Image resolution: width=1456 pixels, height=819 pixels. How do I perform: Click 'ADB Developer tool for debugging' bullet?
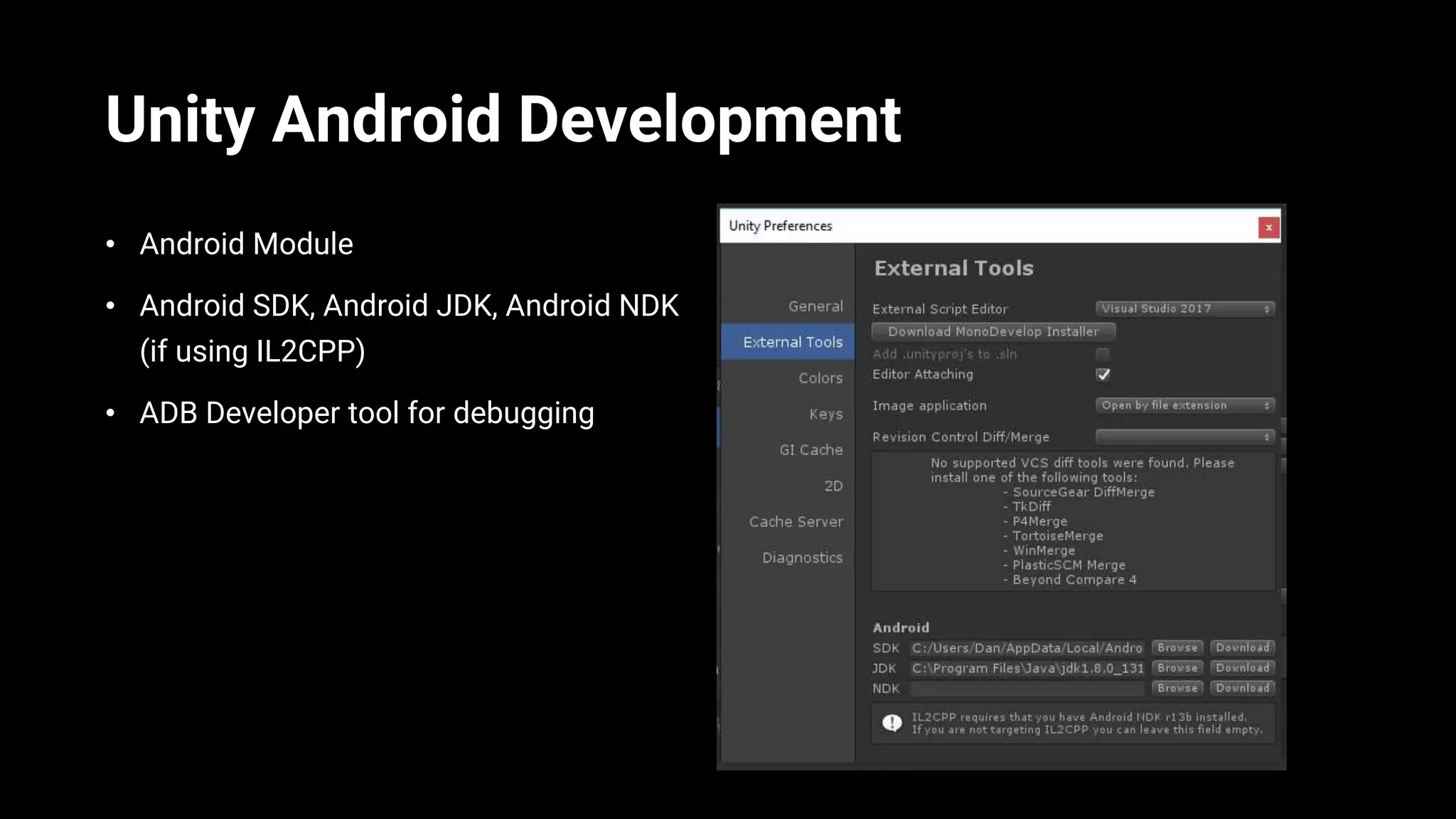(x=367, y=413)
